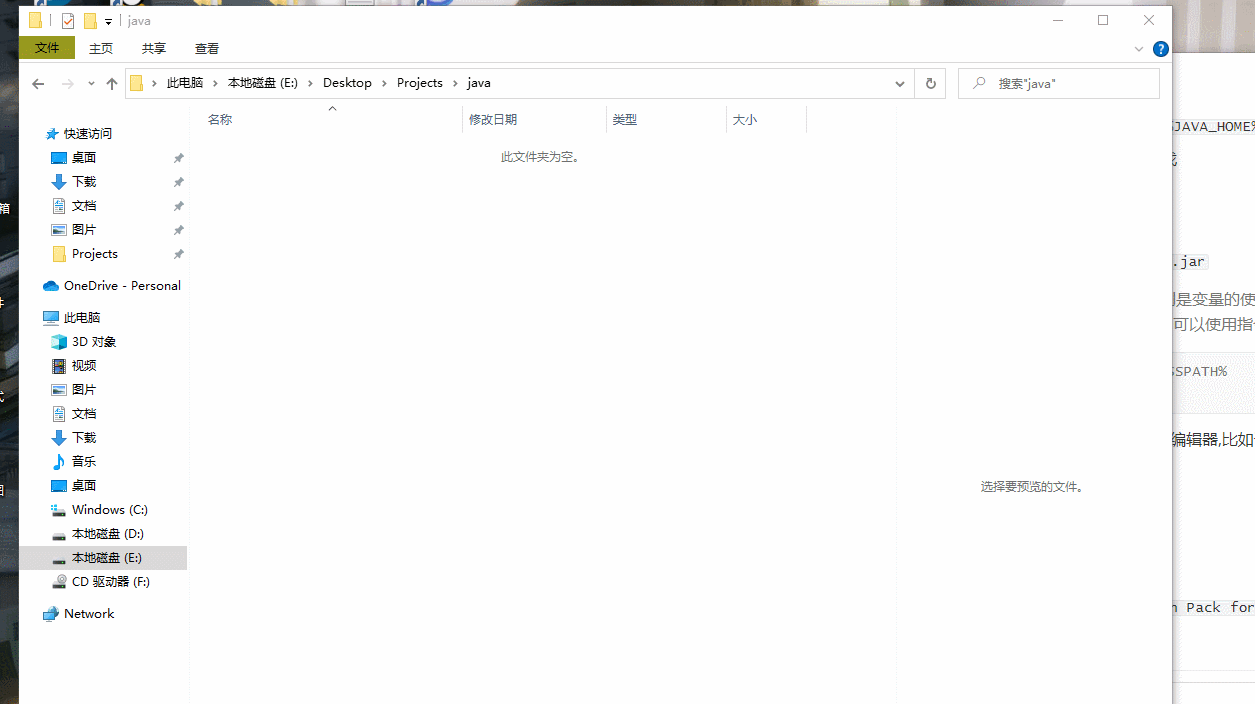Click the Back navigation arrow

tap(38, 84)
